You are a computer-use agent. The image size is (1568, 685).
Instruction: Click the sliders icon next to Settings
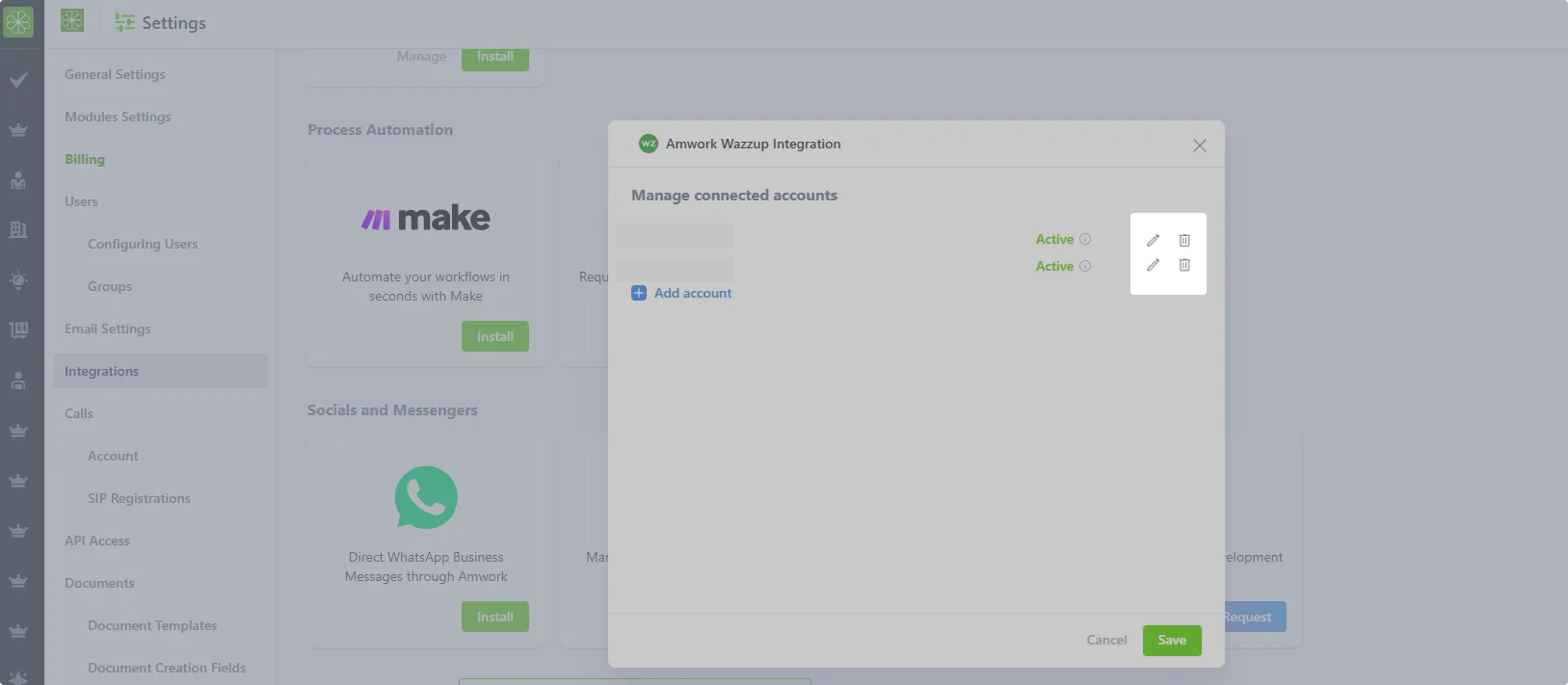click(124, 23)
